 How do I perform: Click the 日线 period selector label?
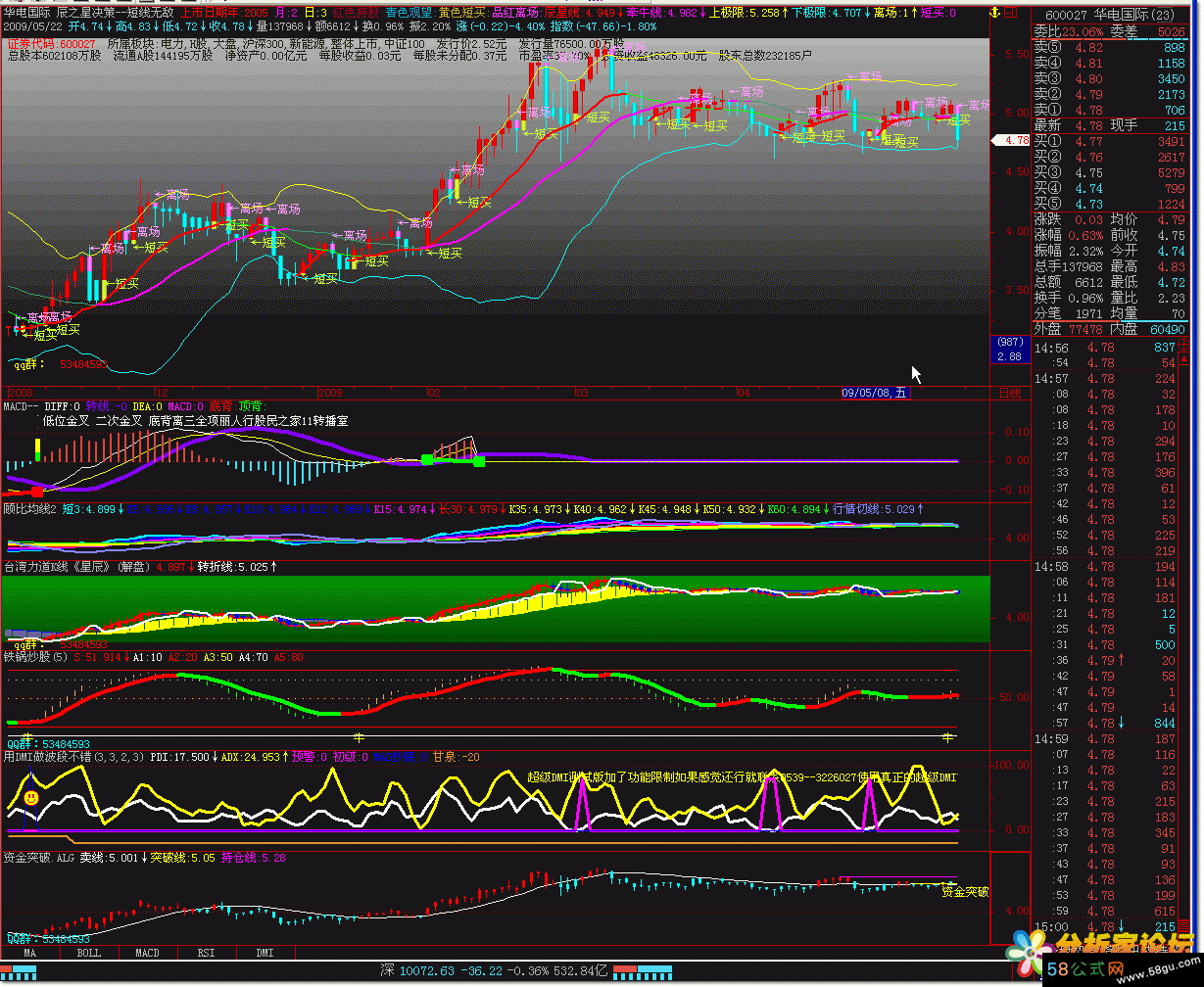(1009, 393)
